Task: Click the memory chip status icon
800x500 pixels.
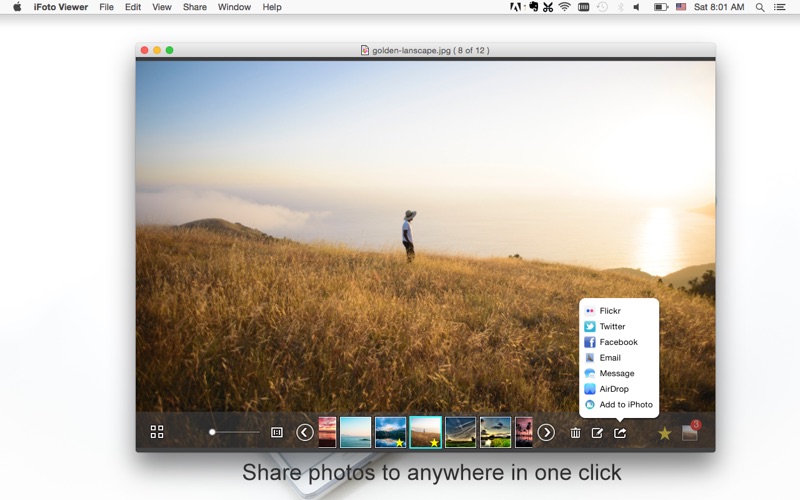Action: pos(584,7)
